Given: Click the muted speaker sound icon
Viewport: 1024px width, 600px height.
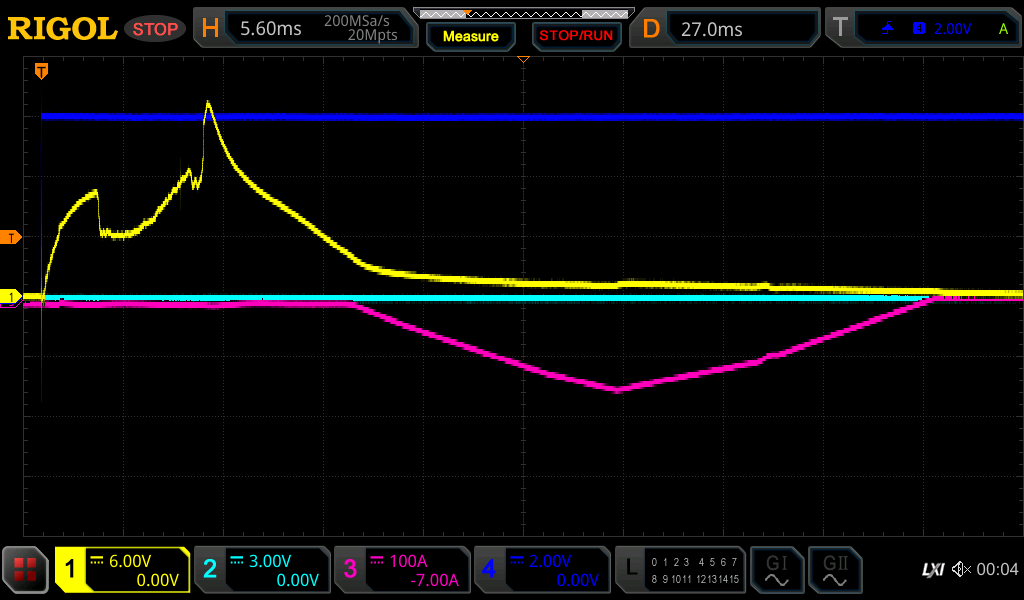Looking at the screenshot, I should pyautogui.click(x=961, y=569).
